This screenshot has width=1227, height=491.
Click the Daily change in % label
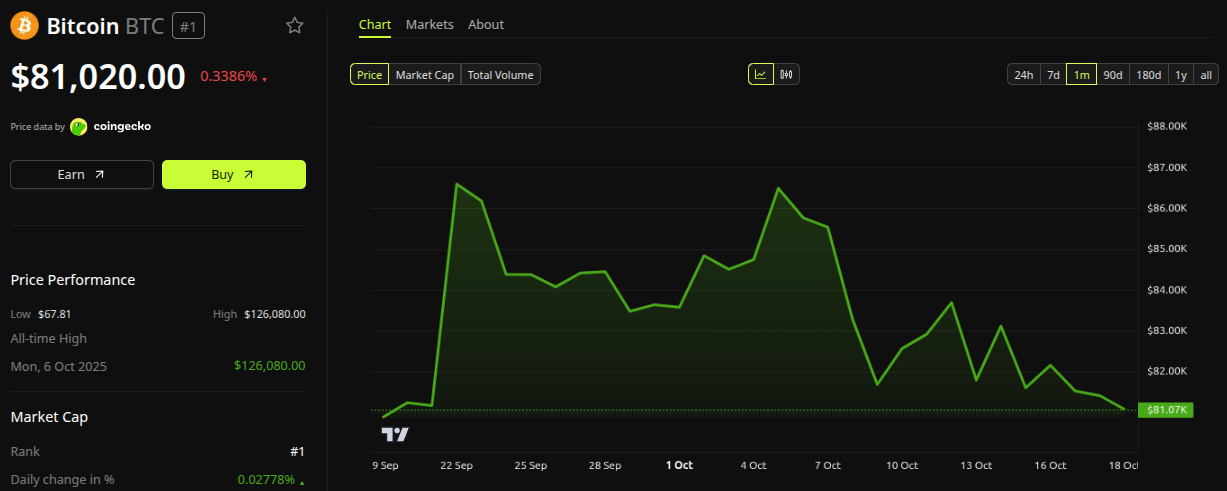[62, 480]
